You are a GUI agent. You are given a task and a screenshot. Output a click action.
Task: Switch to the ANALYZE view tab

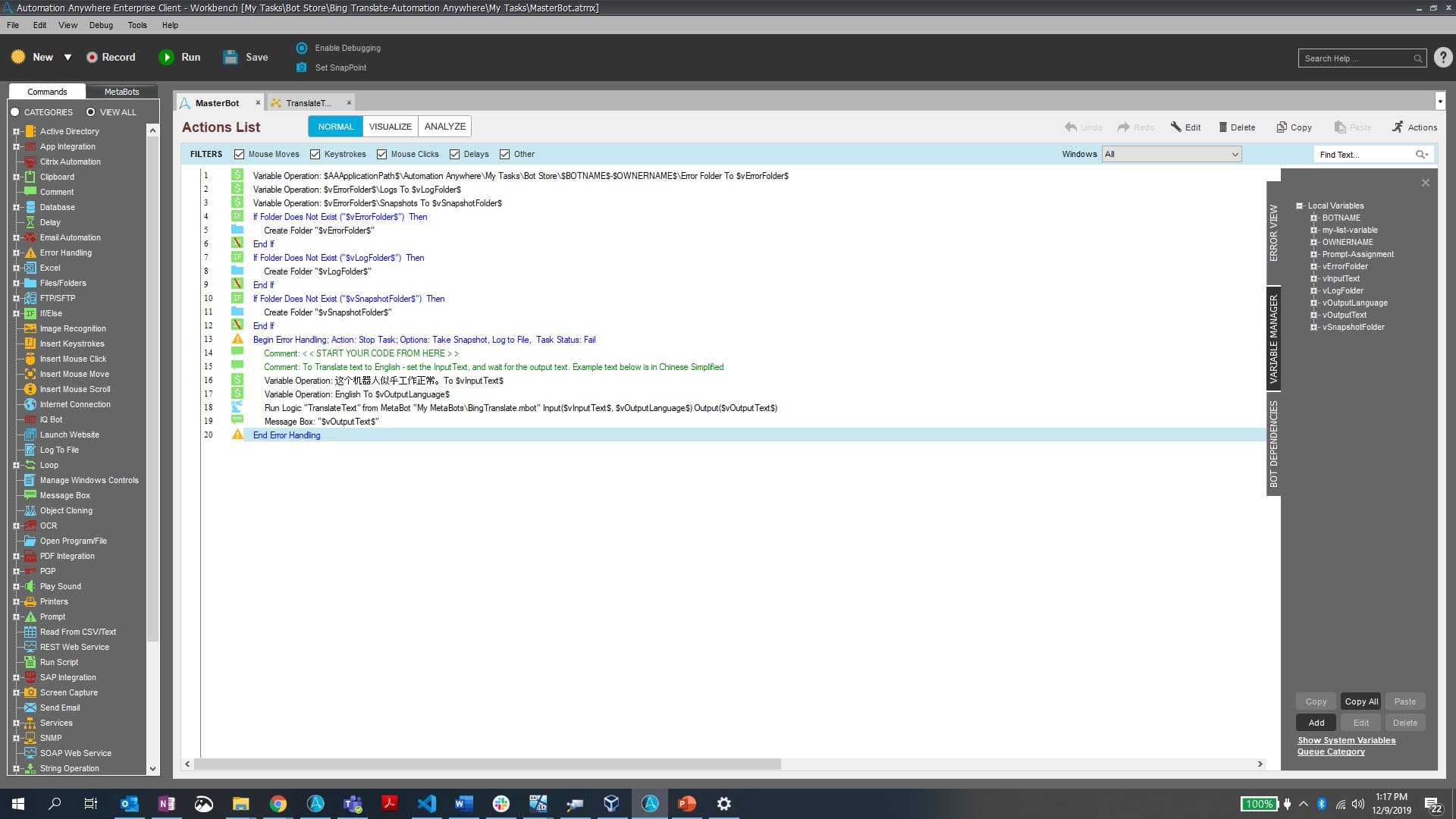coord(445,127)
